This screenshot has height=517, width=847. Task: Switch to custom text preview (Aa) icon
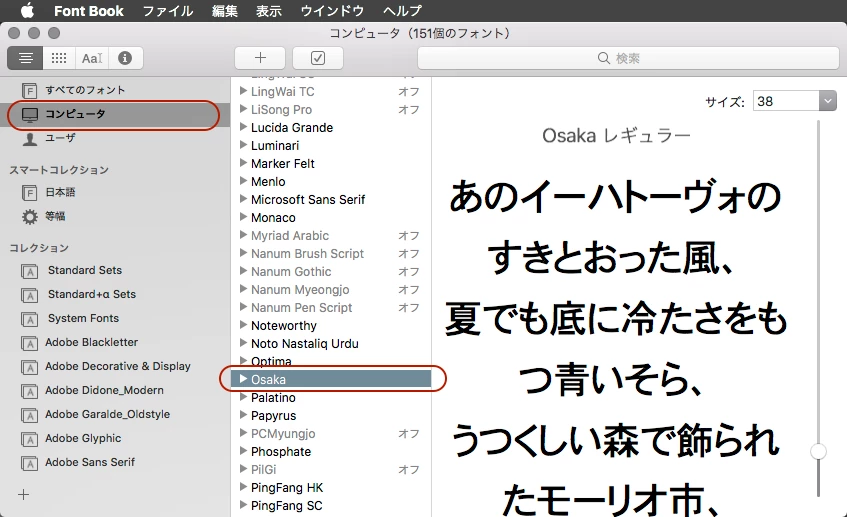coord(92,58)
